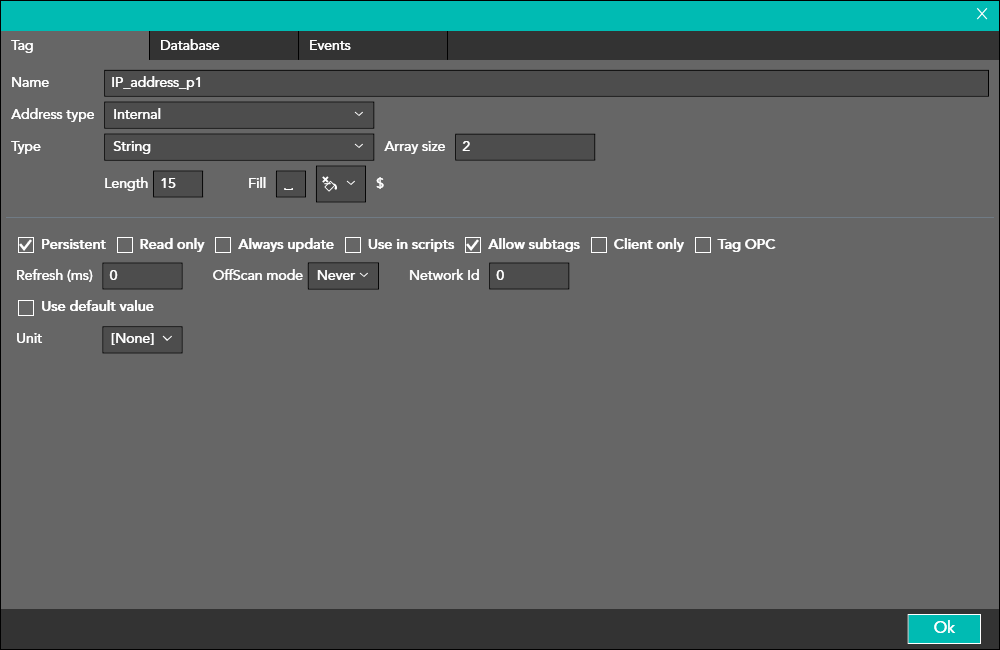Open the Events tab
The image size is (1000, 650).
point(371,46)
